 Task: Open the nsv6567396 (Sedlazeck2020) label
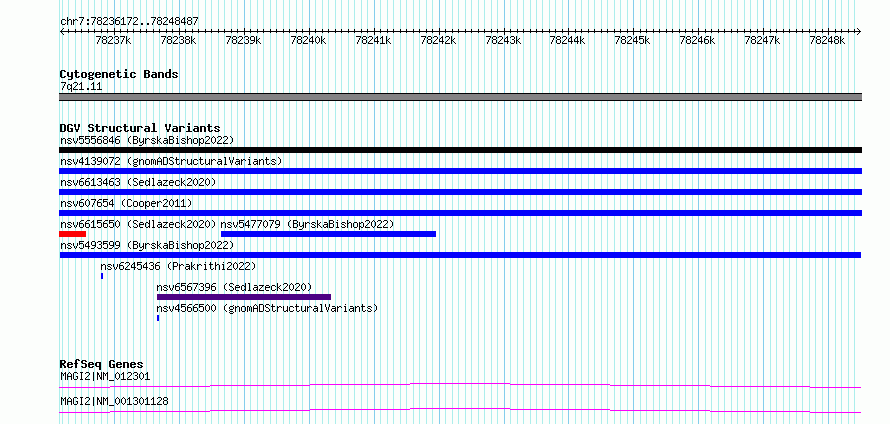[234, 287]
